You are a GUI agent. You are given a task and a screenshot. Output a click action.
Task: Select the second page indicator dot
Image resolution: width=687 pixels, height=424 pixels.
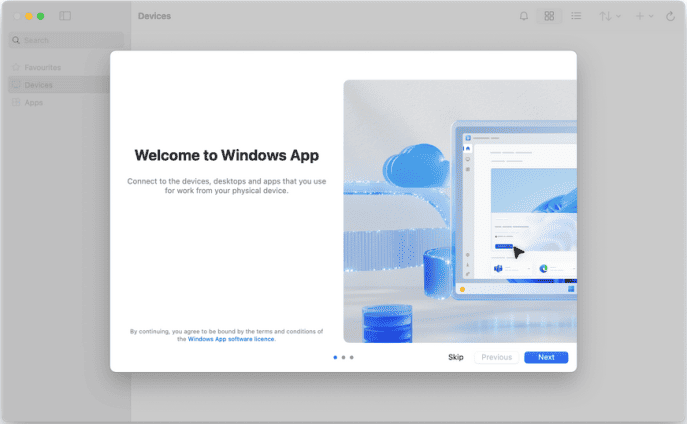tap(343, 357)
